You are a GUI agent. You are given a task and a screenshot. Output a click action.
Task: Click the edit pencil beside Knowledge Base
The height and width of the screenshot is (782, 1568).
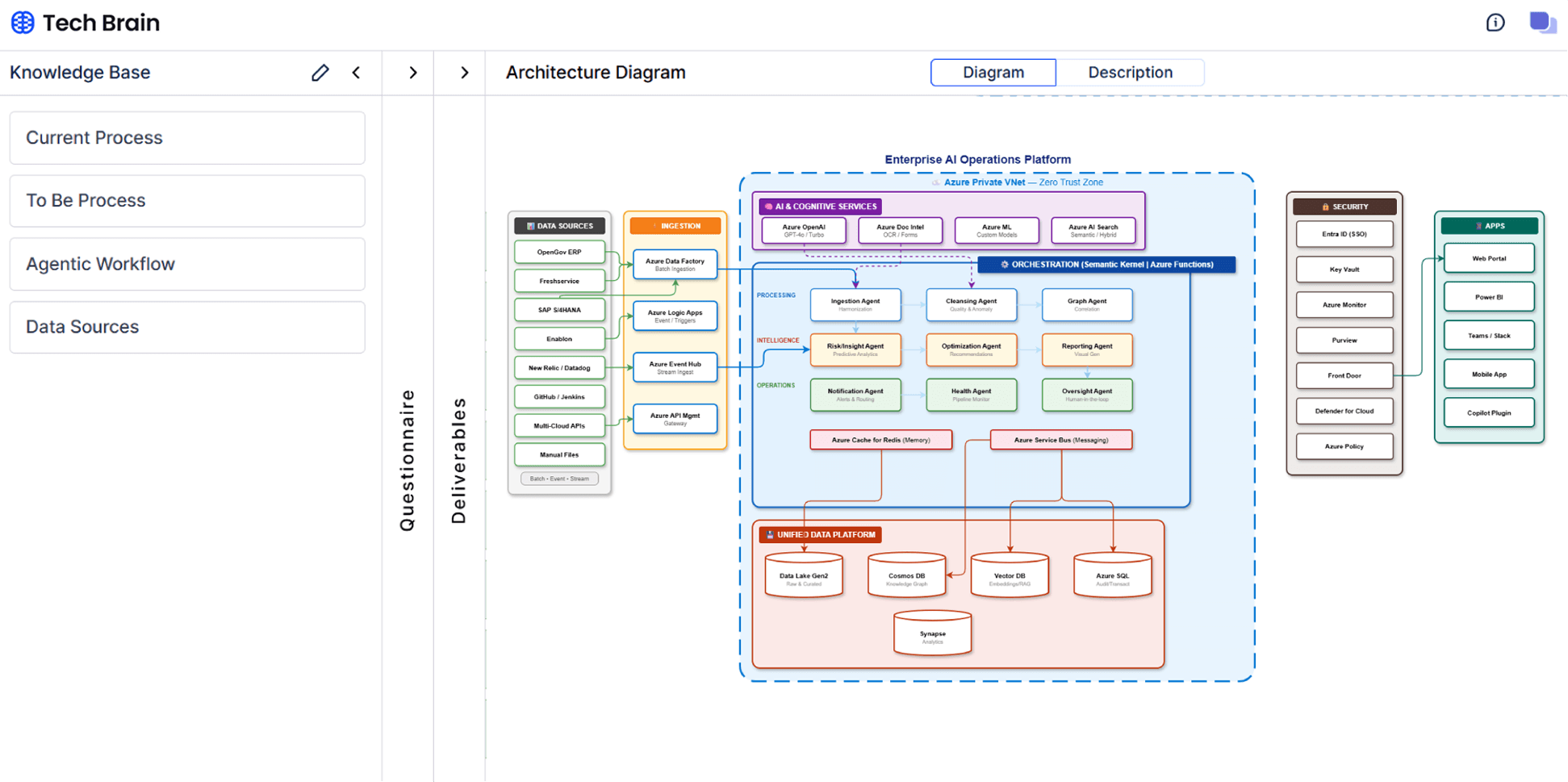(320, 73)
